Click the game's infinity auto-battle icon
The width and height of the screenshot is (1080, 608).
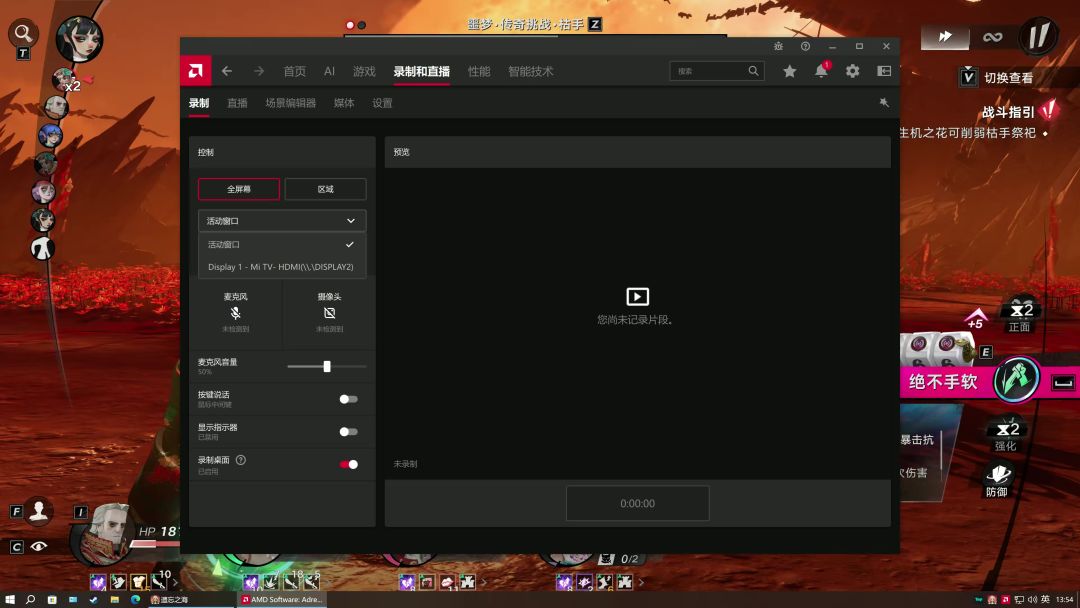pos(993,37)
